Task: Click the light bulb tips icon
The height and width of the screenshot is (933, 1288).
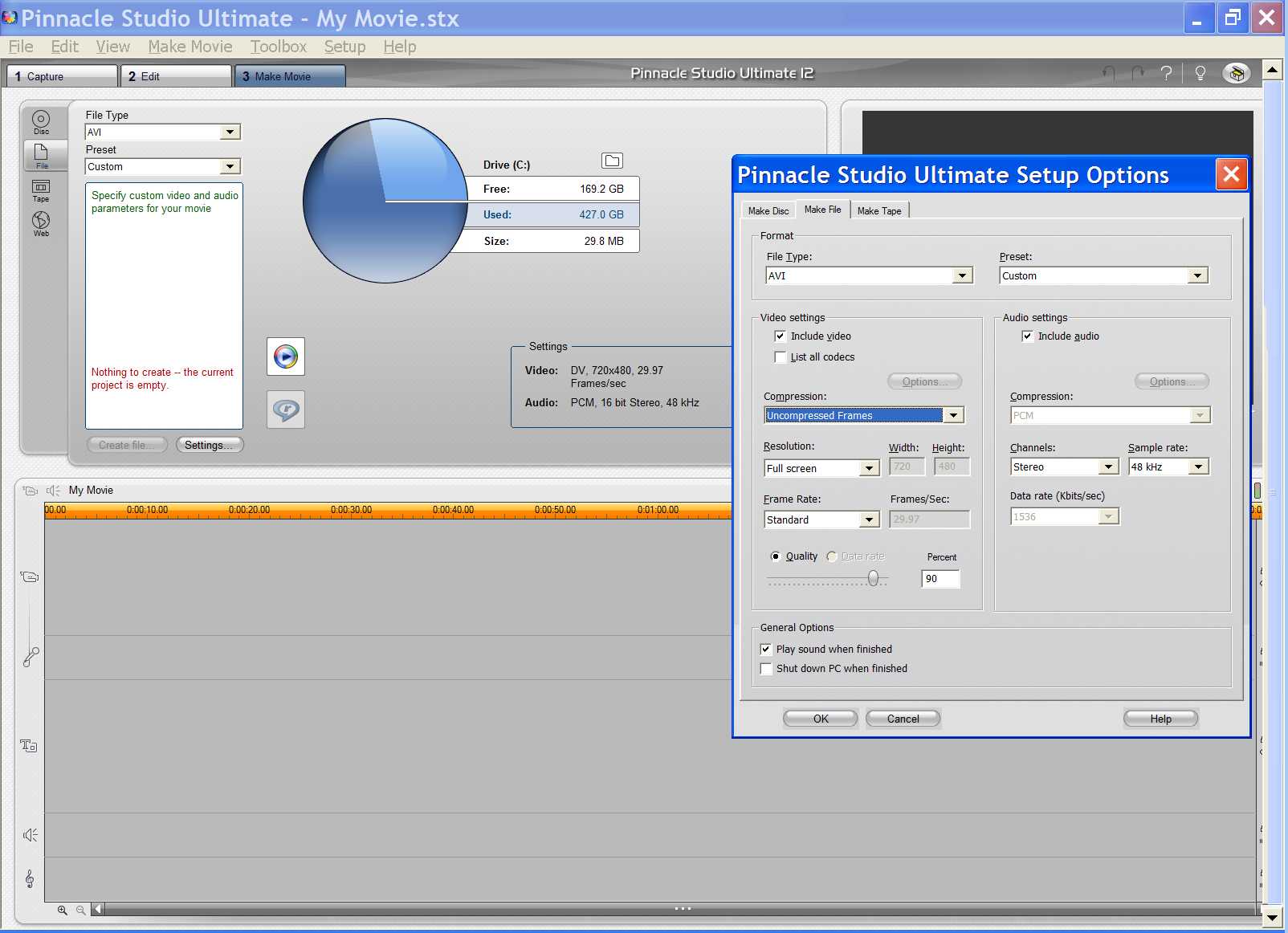Action: pyautogui.click(x=1200, y=73)
